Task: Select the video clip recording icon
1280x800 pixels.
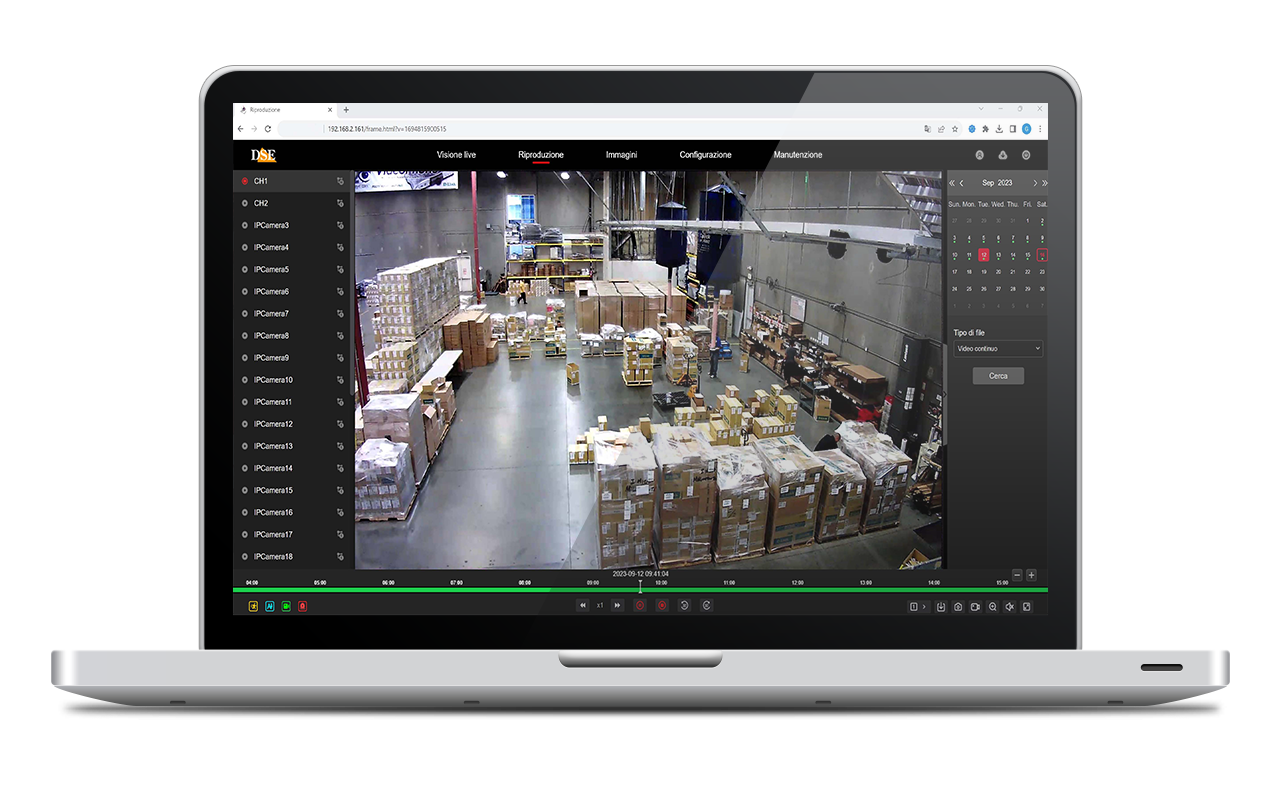Action: coord(975,605)
